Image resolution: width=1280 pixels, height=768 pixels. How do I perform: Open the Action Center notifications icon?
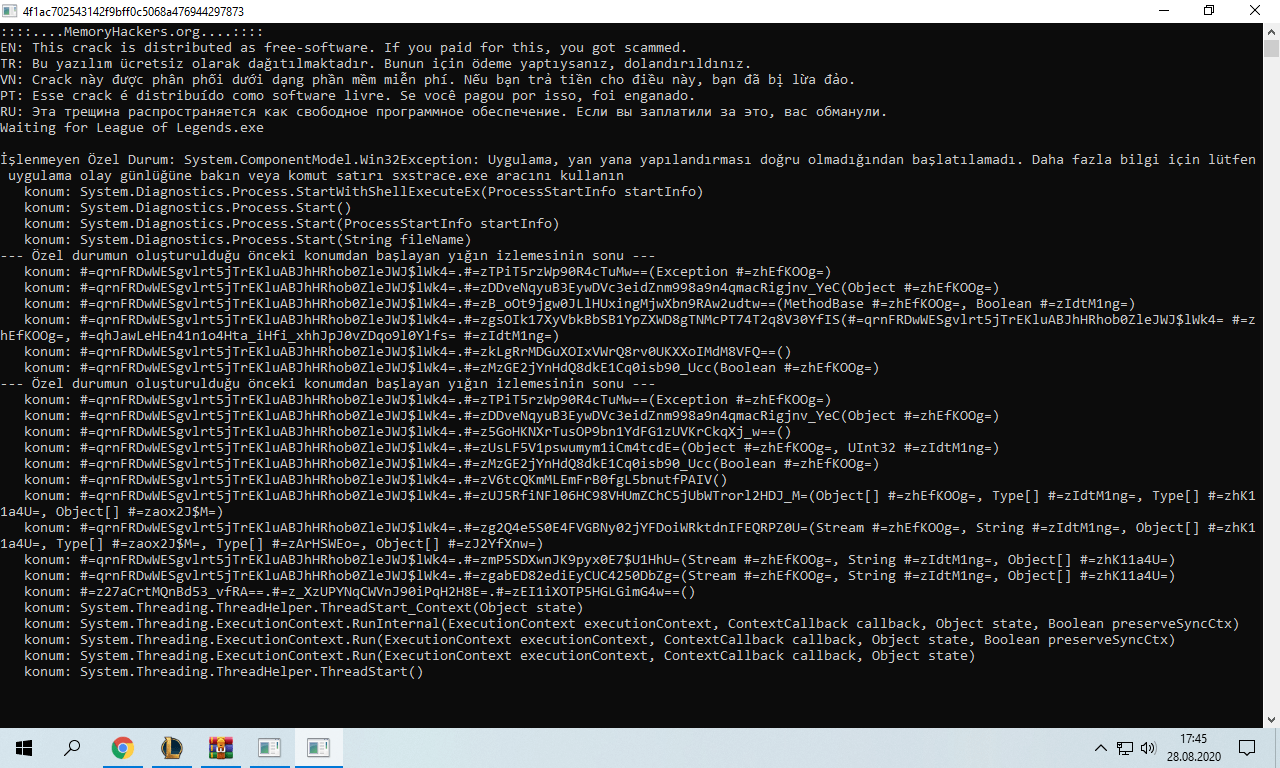click(x=1247, y=748)
